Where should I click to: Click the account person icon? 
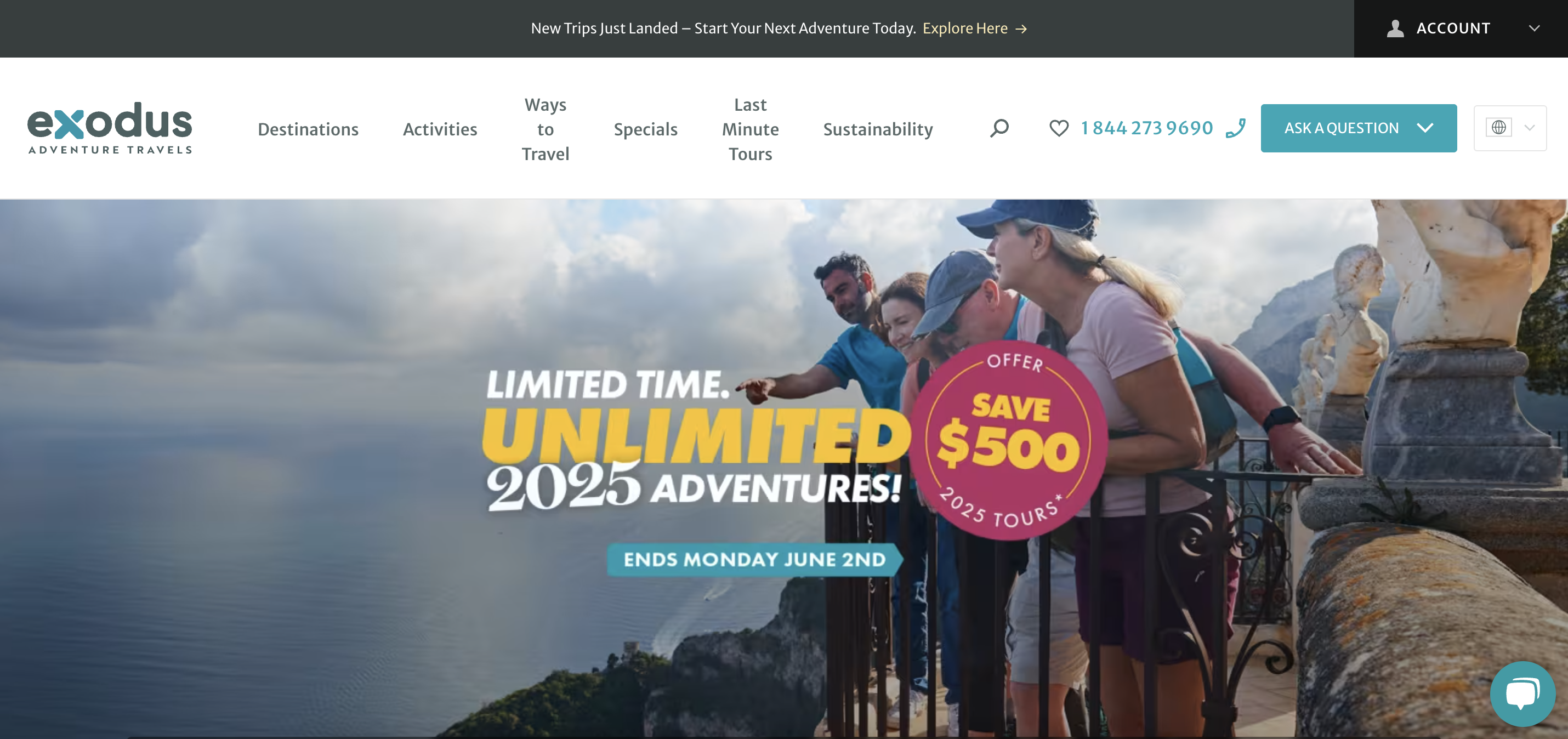pyautogui.click(x=1395, y=29)
